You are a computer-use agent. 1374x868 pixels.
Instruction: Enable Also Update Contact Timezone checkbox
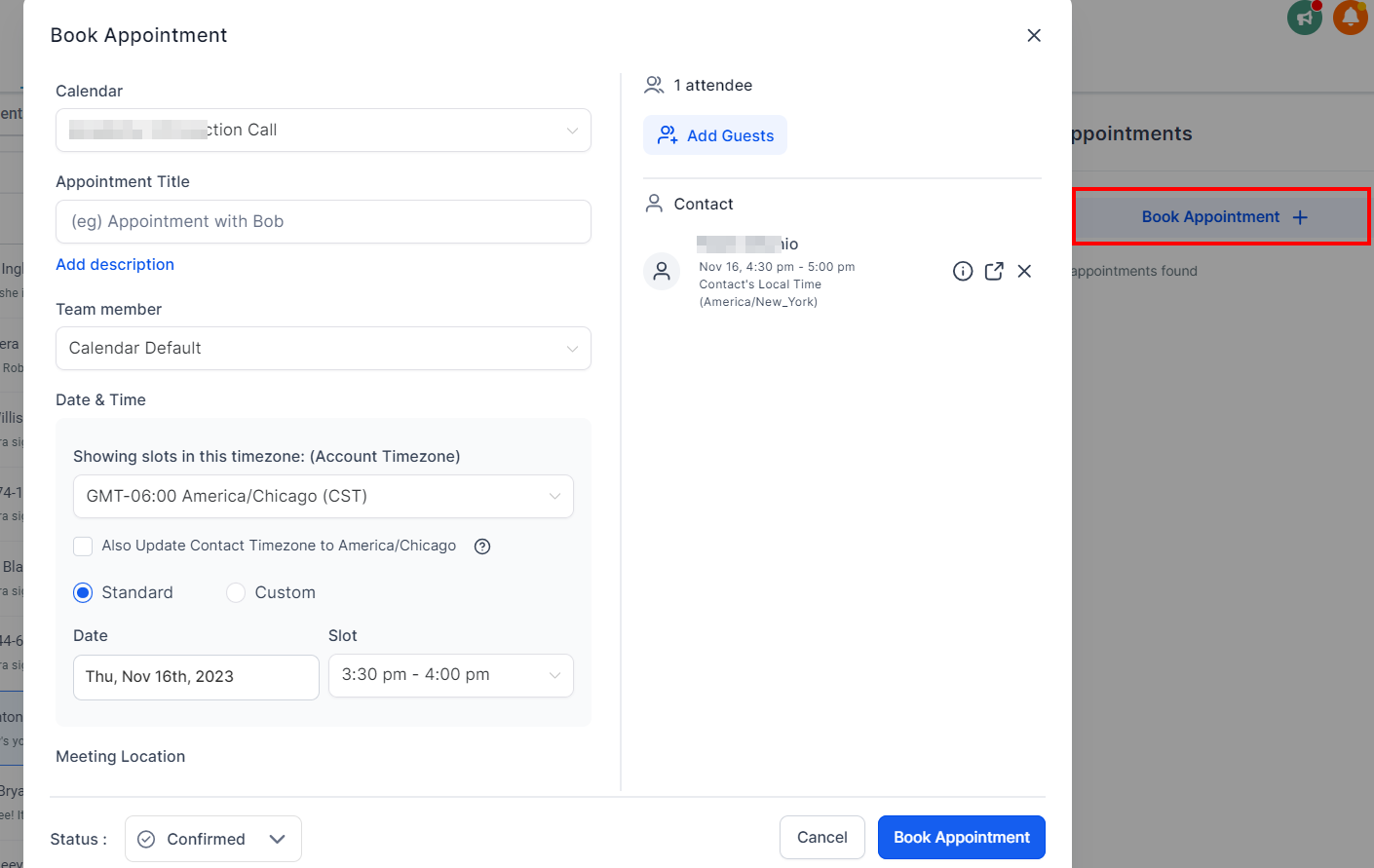83,547
